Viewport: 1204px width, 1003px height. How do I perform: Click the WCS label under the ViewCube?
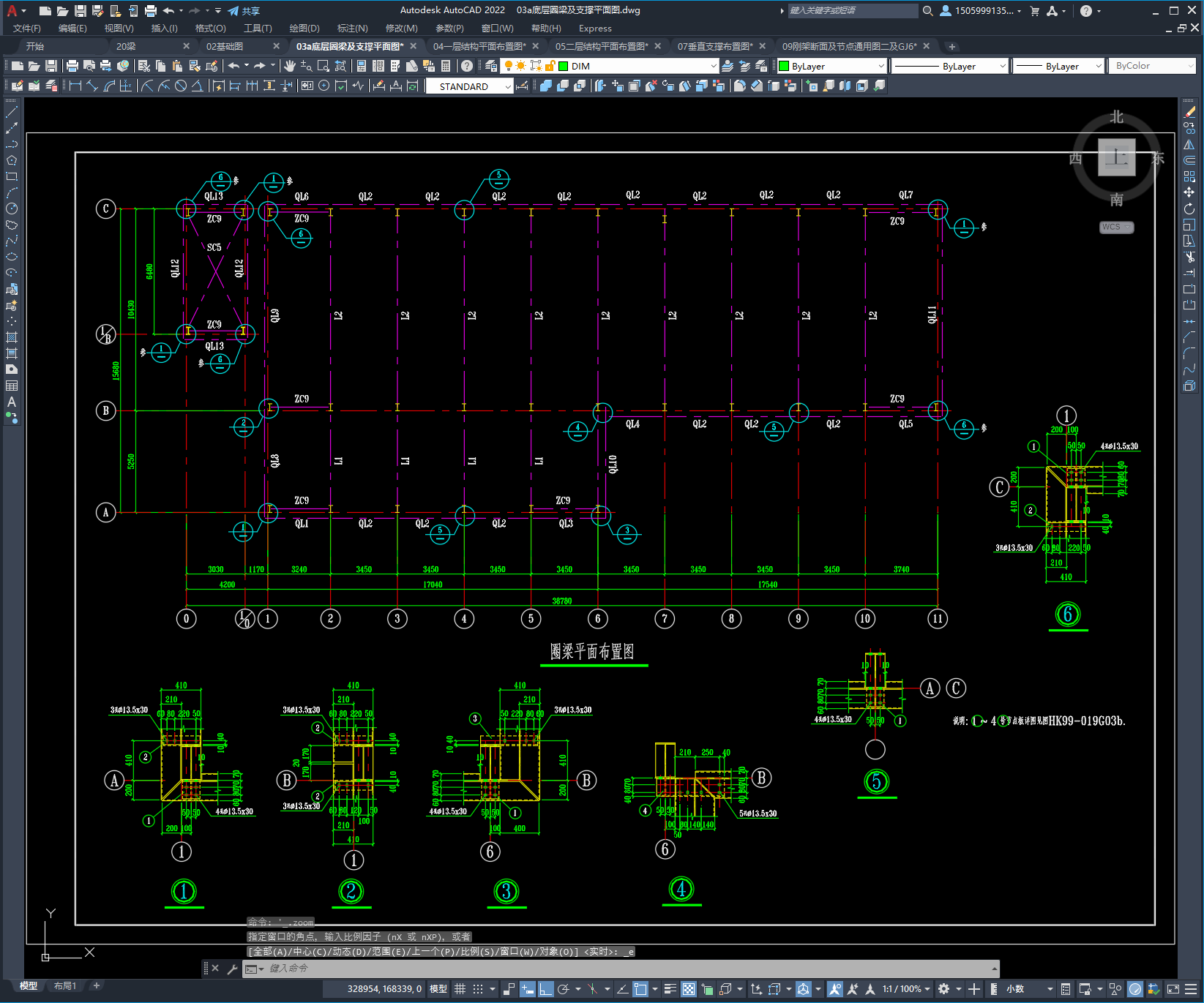pyautogui.click(x=1113, y=227)
